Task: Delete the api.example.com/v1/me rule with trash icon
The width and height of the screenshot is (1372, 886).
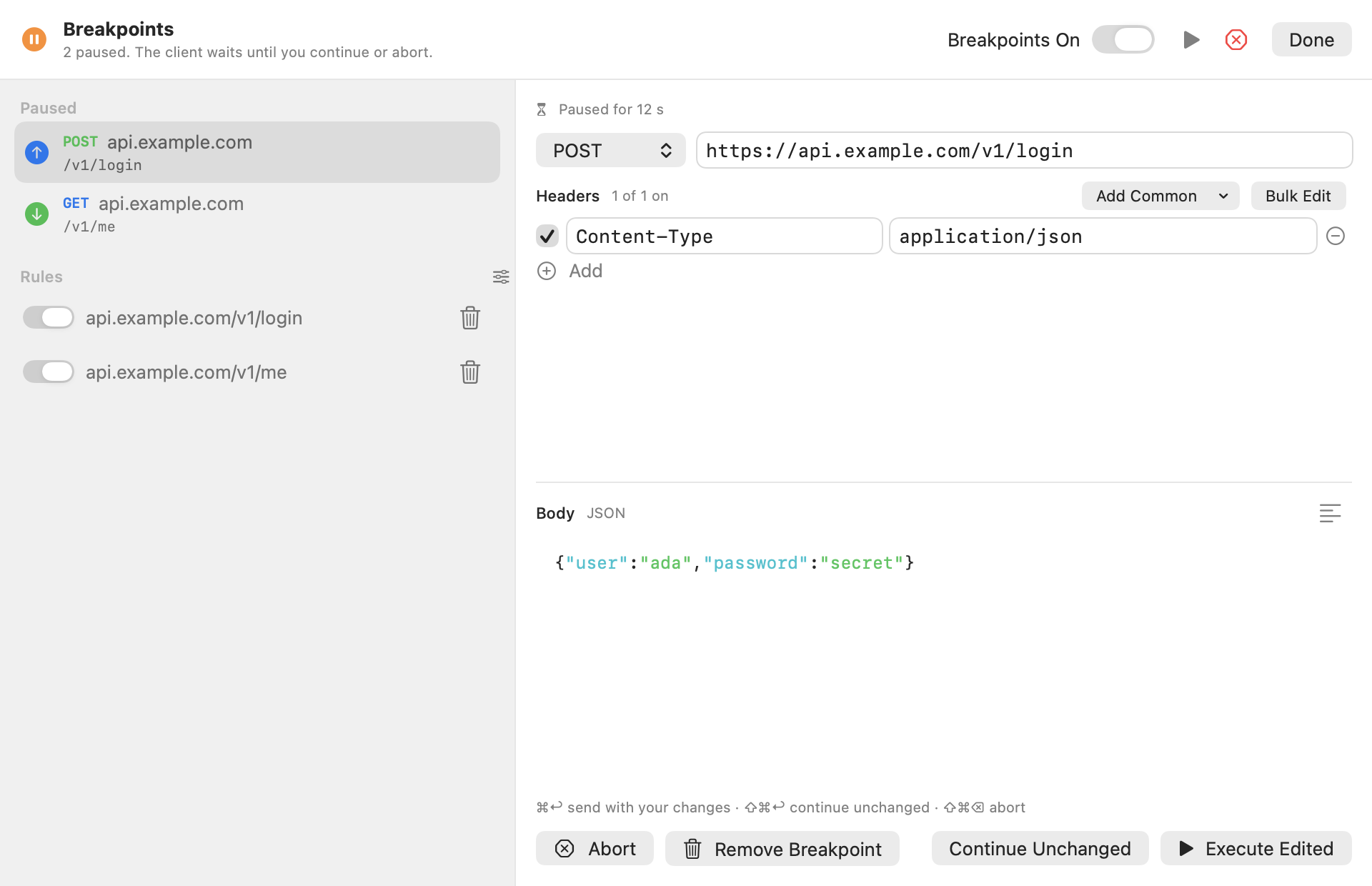Action: tap(470, 372)
